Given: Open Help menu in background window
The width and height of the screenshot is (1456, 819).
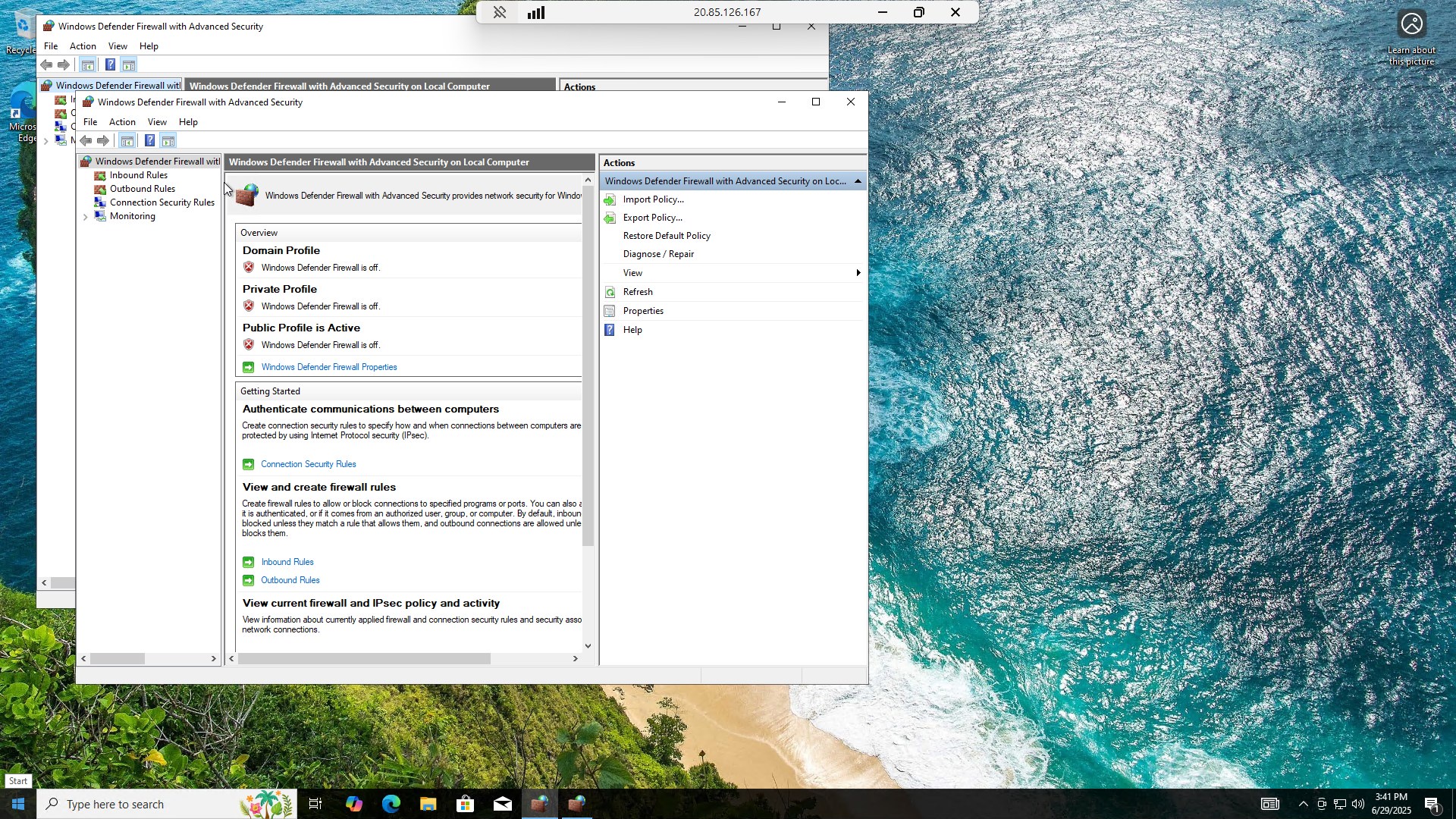Looking at the screenshot, I should tap(149, 46).
